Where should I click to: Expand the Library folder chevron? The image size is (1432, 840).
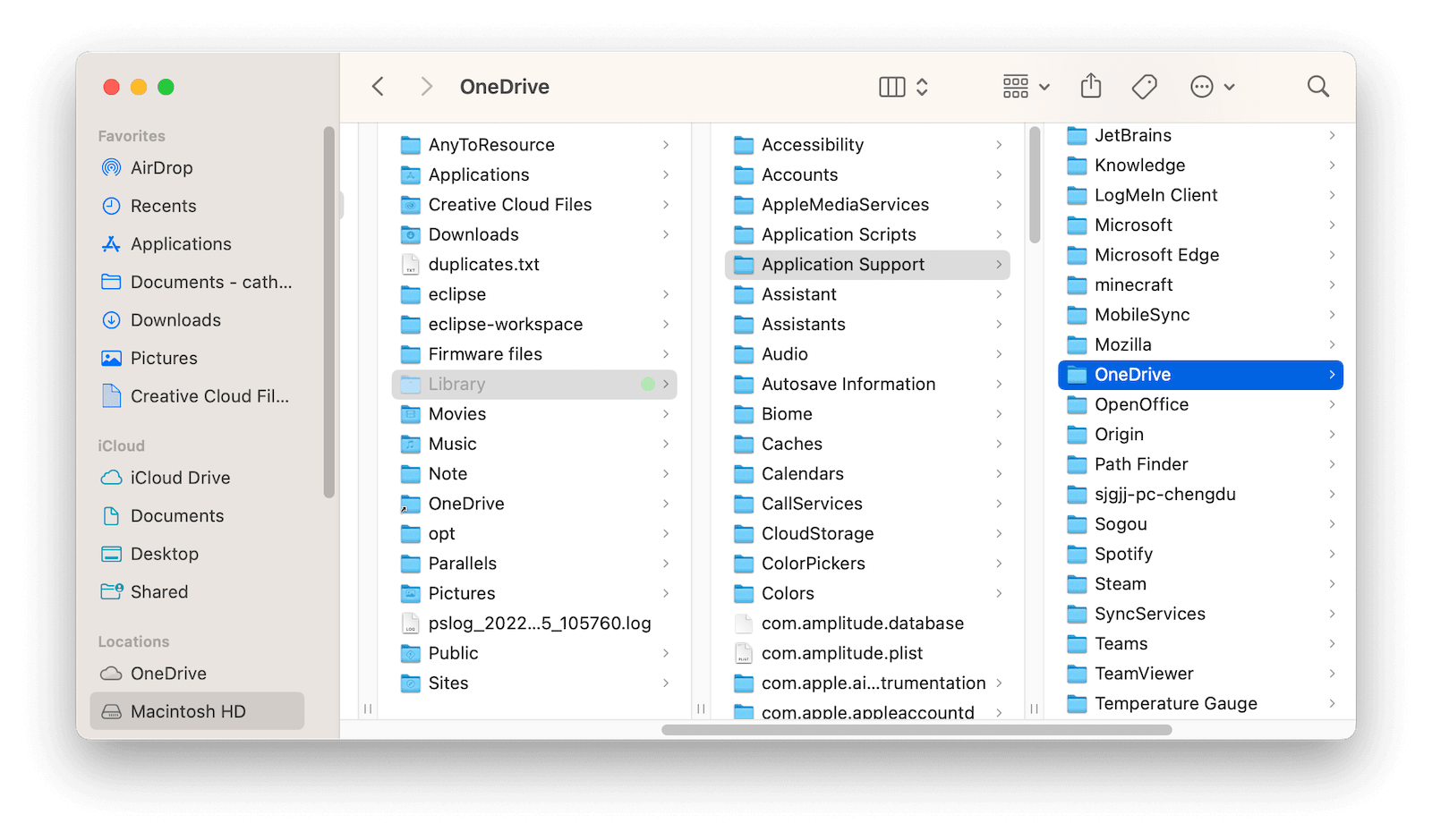666,384
